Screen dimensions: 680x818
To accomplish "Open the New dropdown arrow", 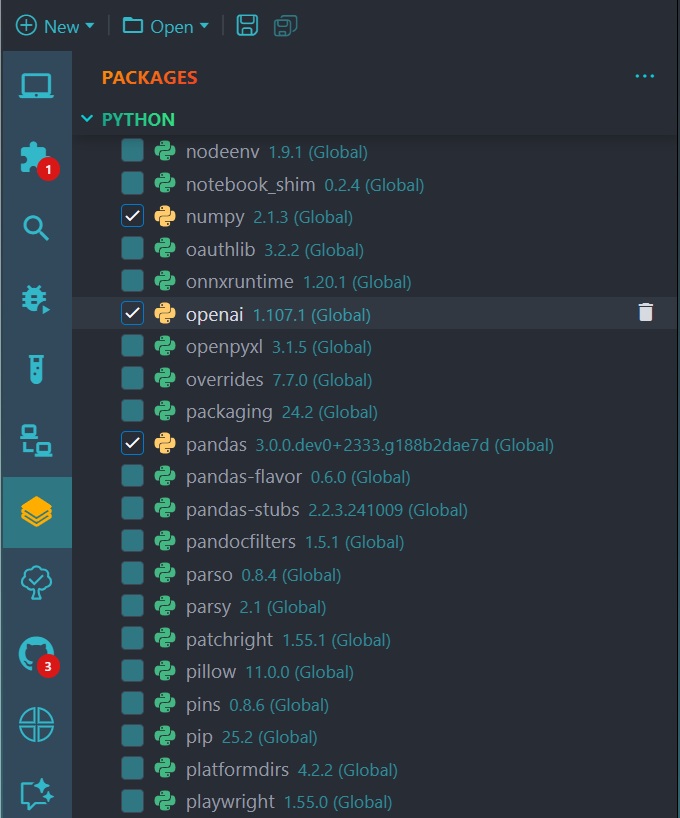I will [x=90, y=26].
